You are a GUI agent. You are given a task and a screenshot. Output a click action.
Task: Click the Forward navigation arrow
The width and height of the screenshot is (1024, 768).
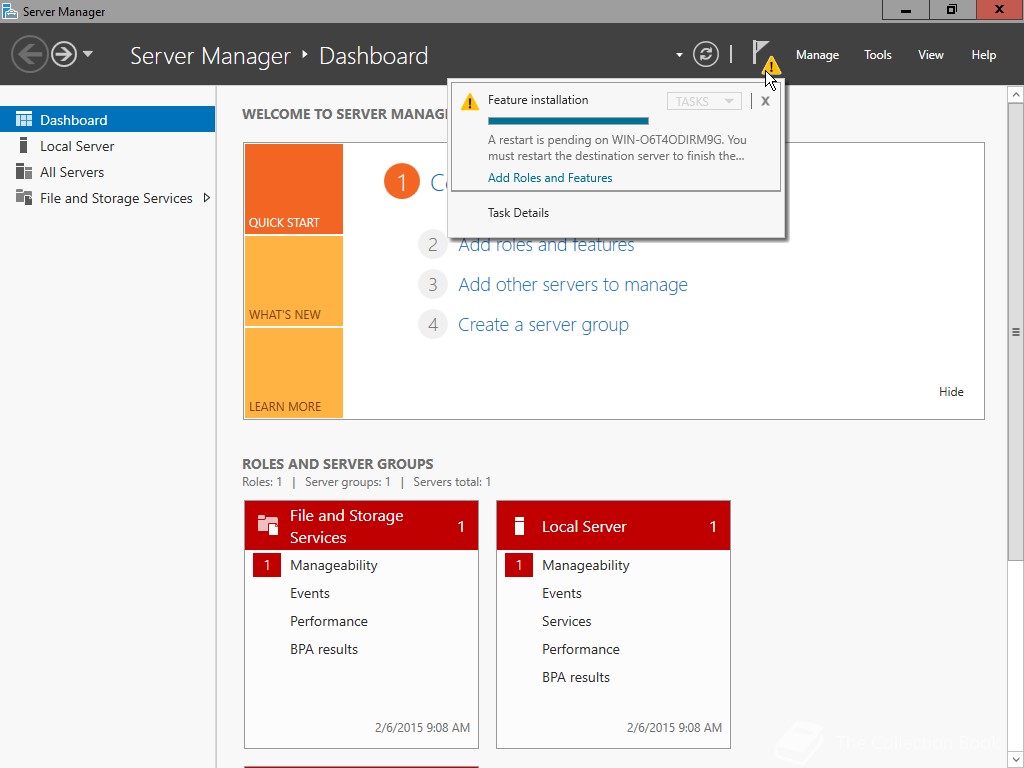(64, 54)
